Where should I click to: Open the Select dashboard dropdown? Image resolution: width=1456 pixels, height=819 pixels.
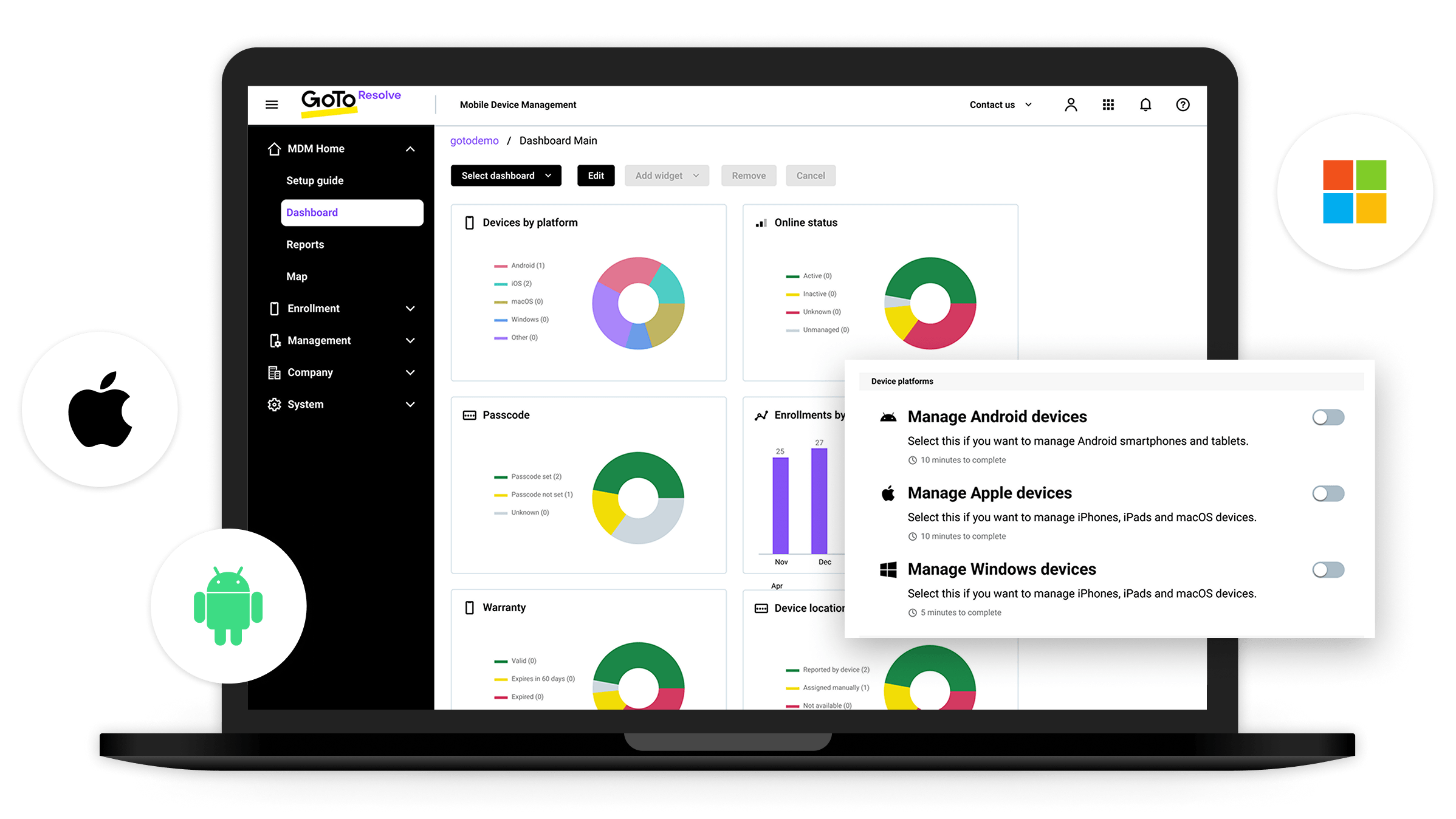(506, 176)
